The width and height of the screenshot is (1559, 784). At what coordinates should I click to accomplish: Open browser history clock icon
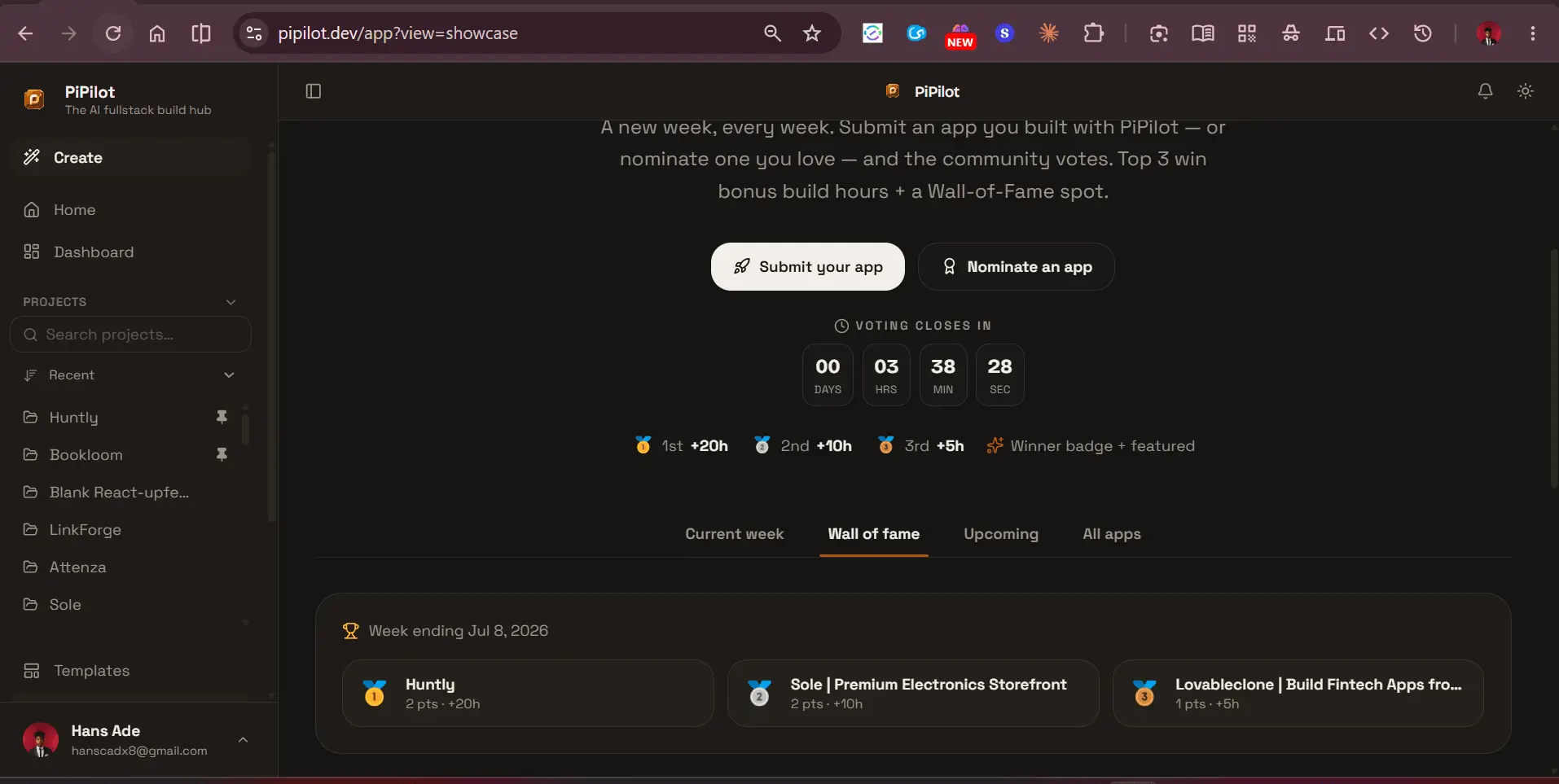[x=1423, y=33]
